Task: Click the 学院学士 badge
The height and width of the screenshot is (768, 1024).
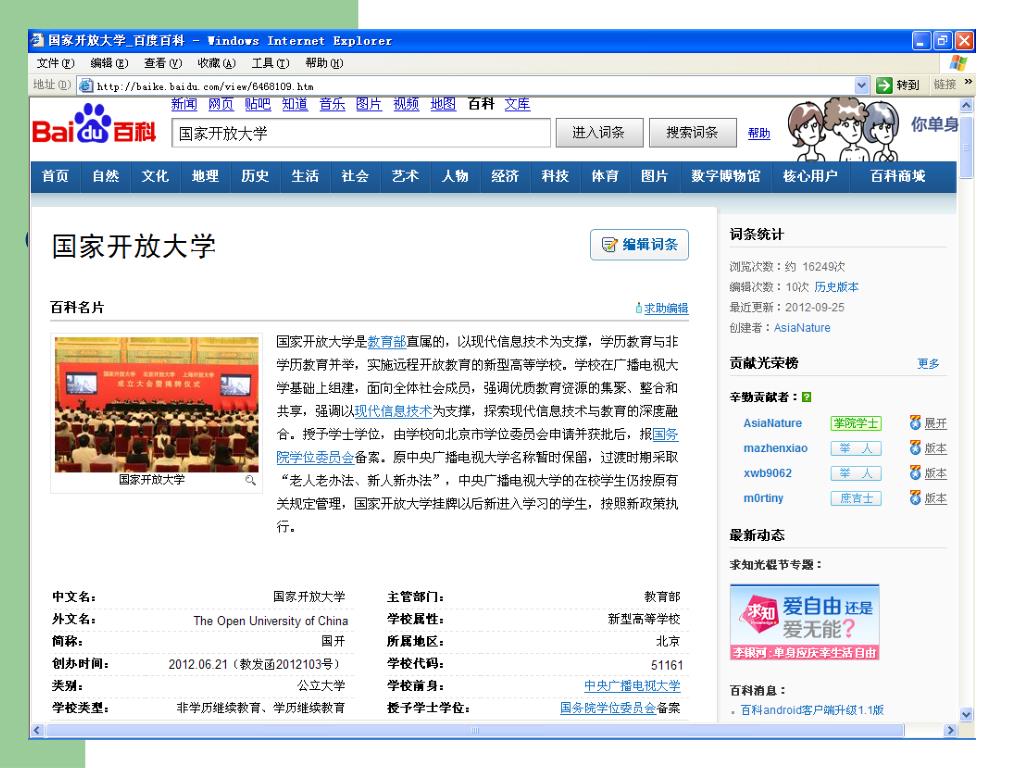Action: pos(856,423)
